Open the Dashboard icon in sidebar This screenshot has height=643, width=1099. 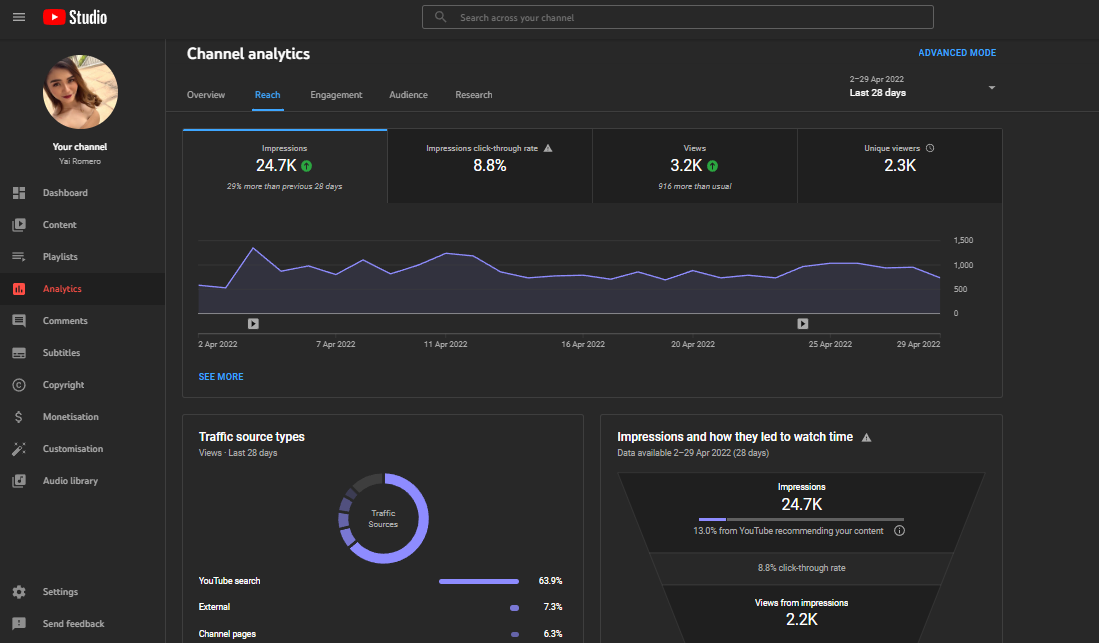point(19,193)
